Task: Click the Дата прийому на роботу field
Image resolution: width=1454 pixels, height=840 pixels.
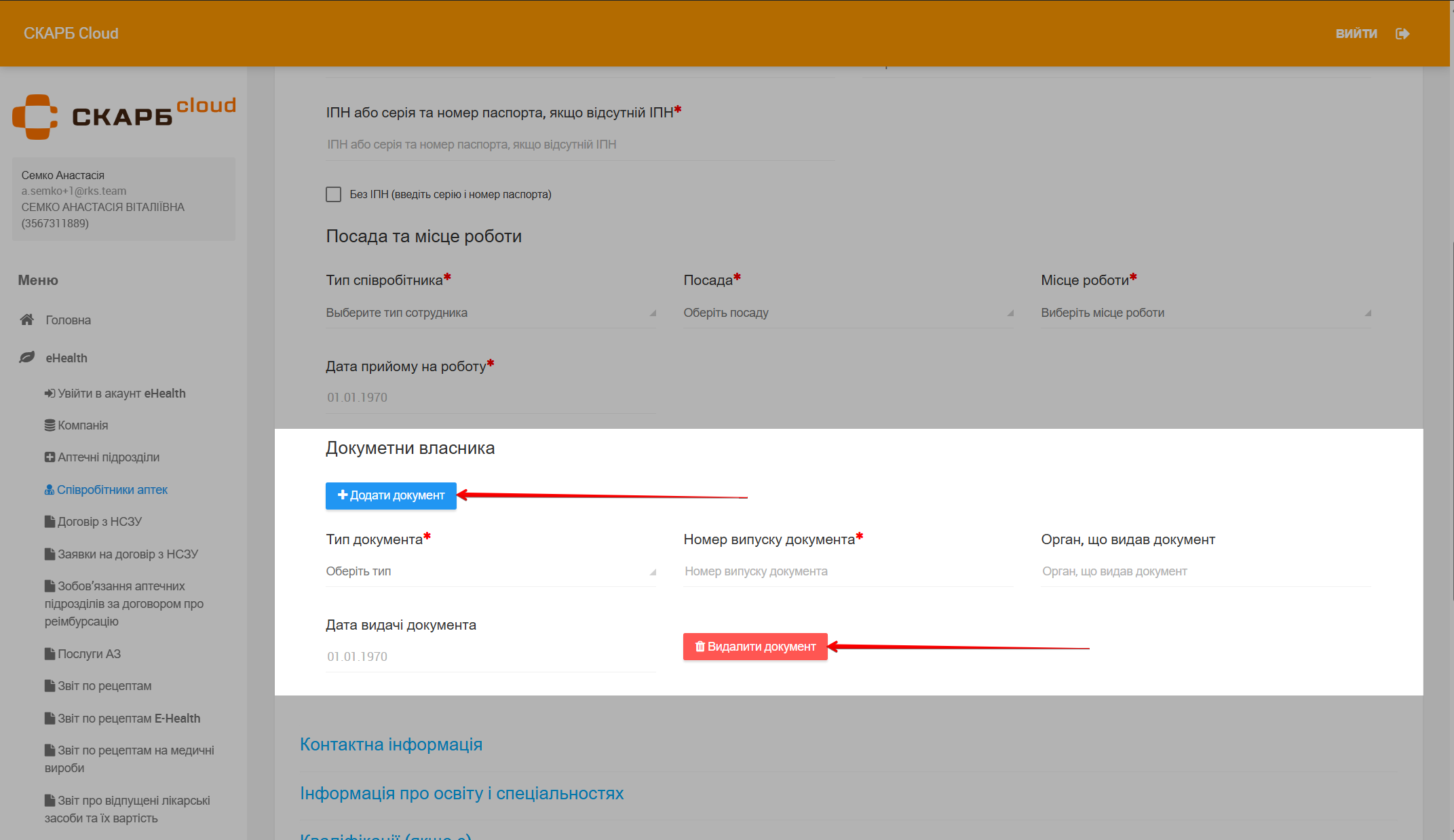Action: pos(490,398)
